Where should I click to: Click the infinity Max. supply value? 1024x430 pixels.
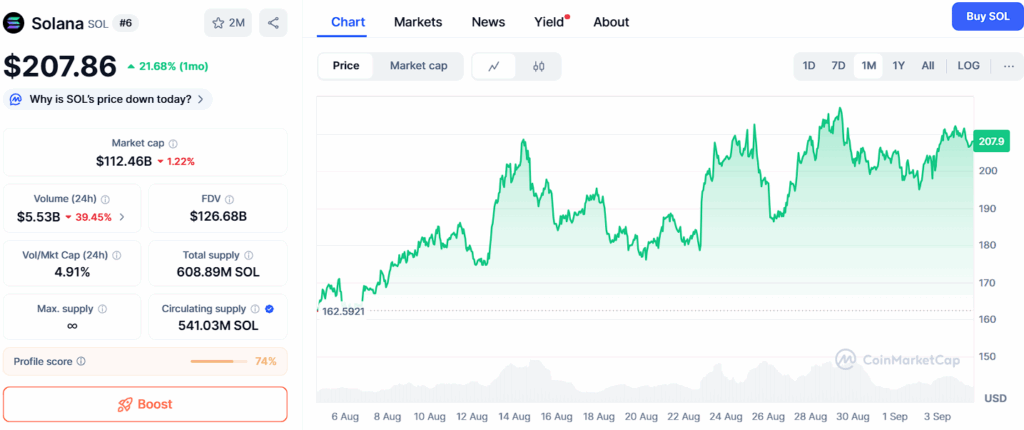(72, 325)
